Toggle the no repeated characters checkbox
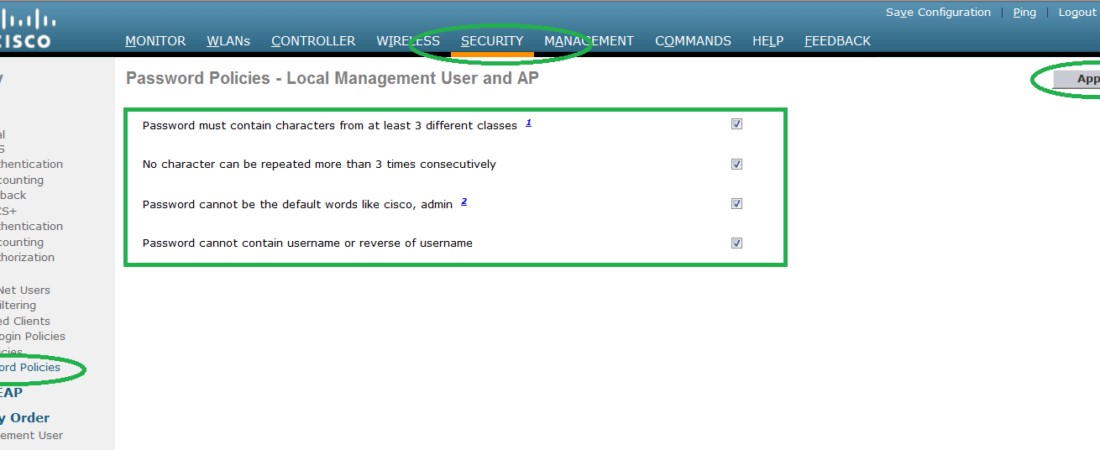 pos(737,164)
